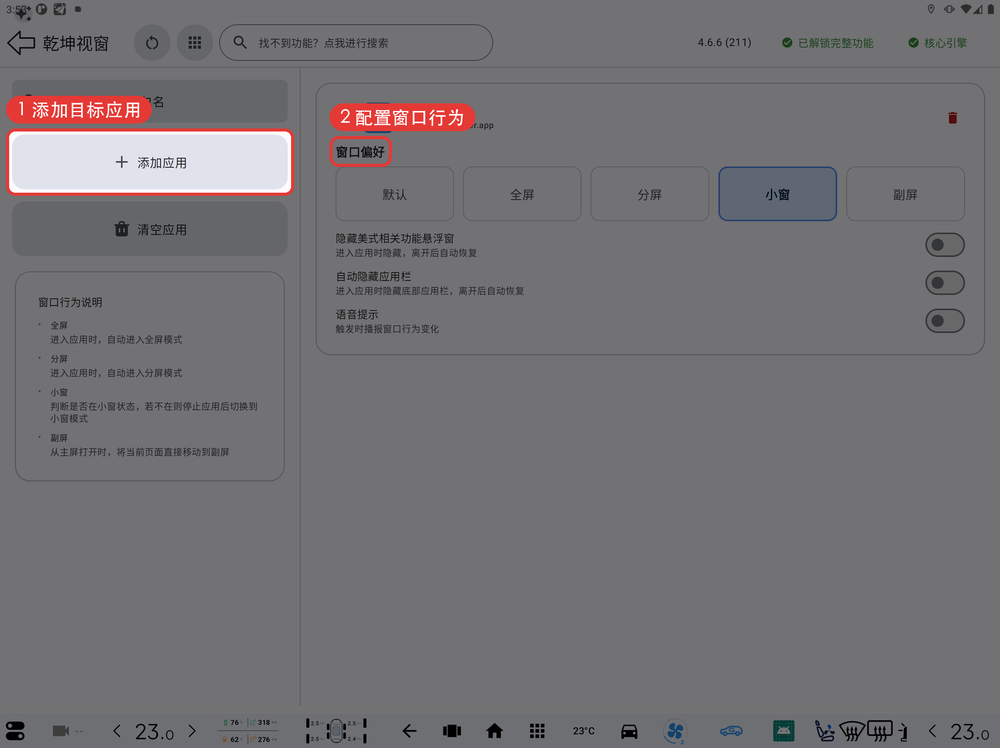Click the 语音提示 label
Screen dimensions: 1000x748
click(357, 314)
